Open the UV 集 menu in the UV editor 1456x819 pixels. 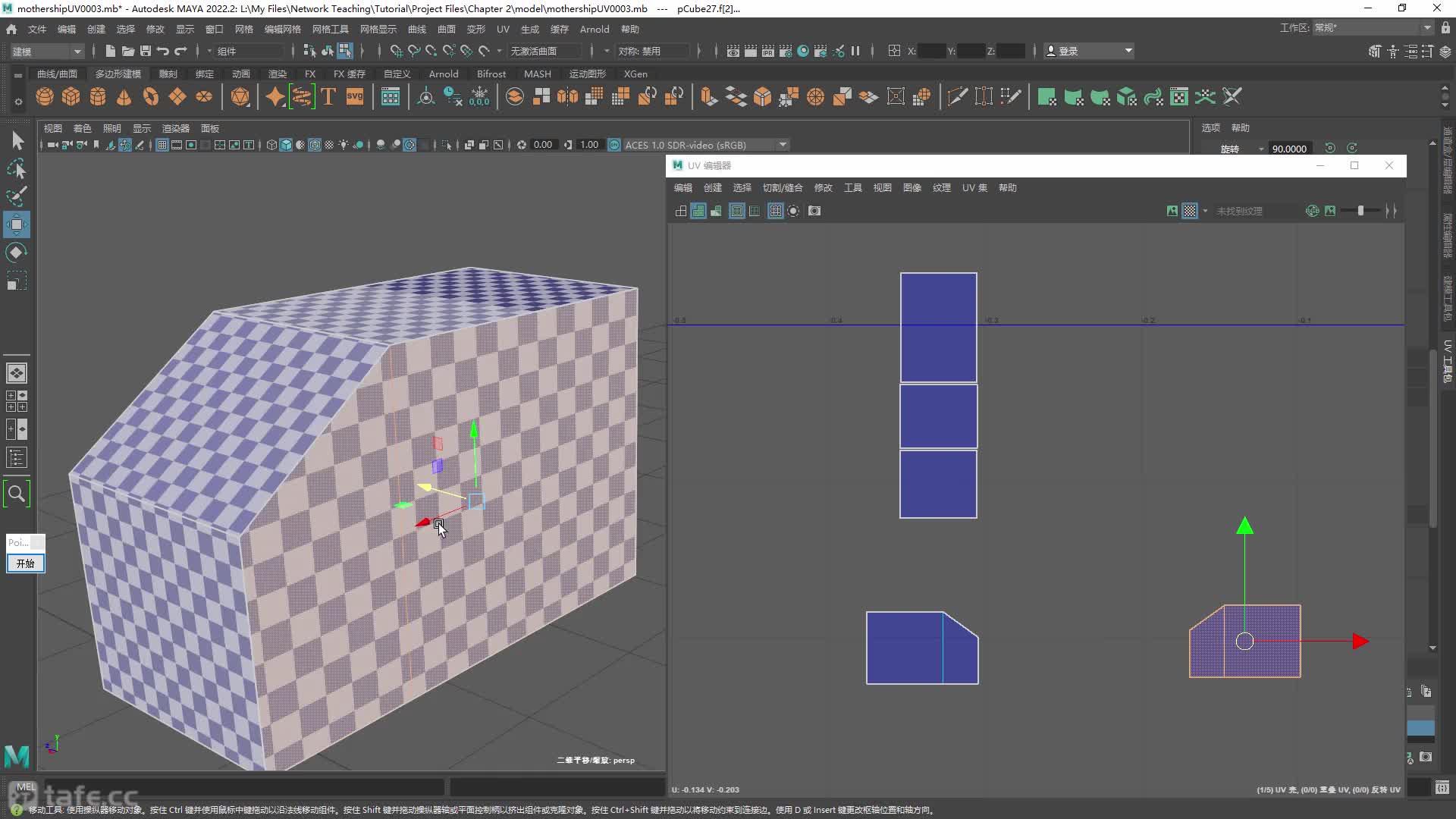click(x=974, y=188)
